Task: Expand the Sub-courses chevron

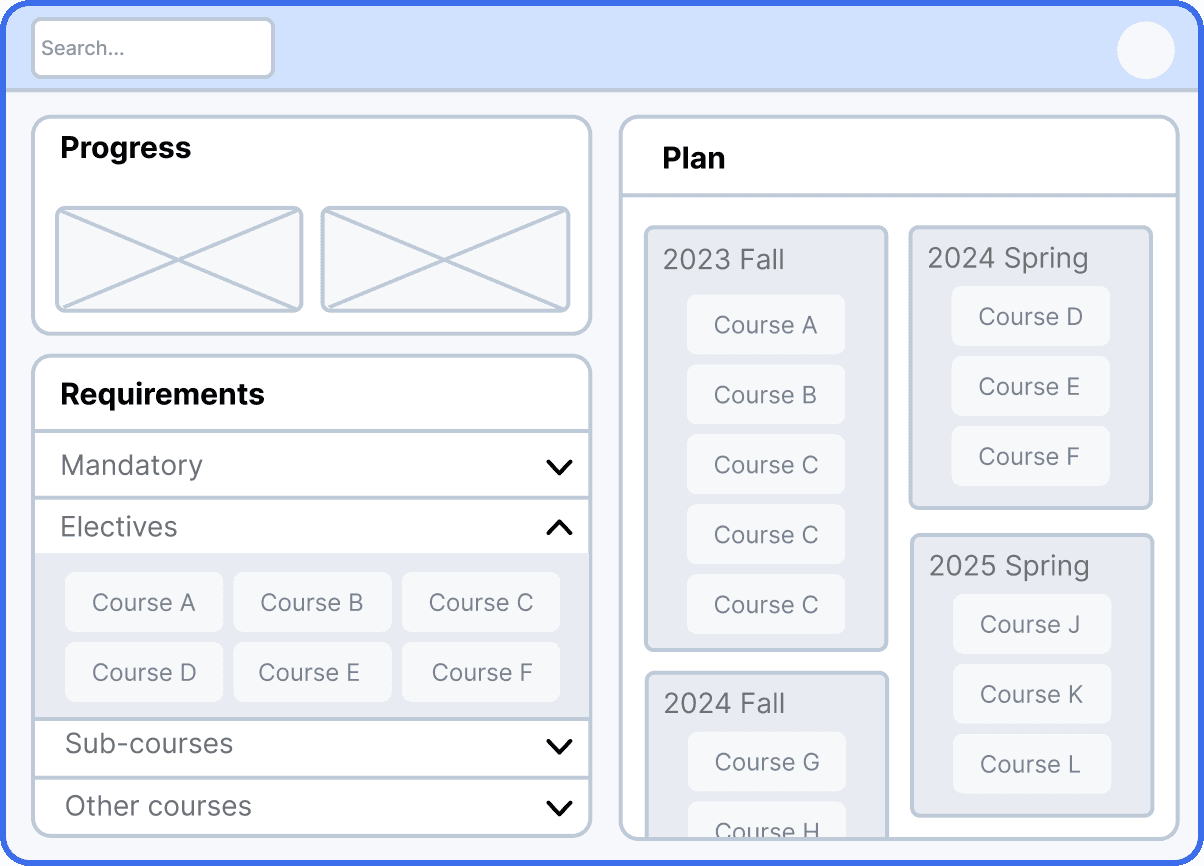Action: pos(559,745)
